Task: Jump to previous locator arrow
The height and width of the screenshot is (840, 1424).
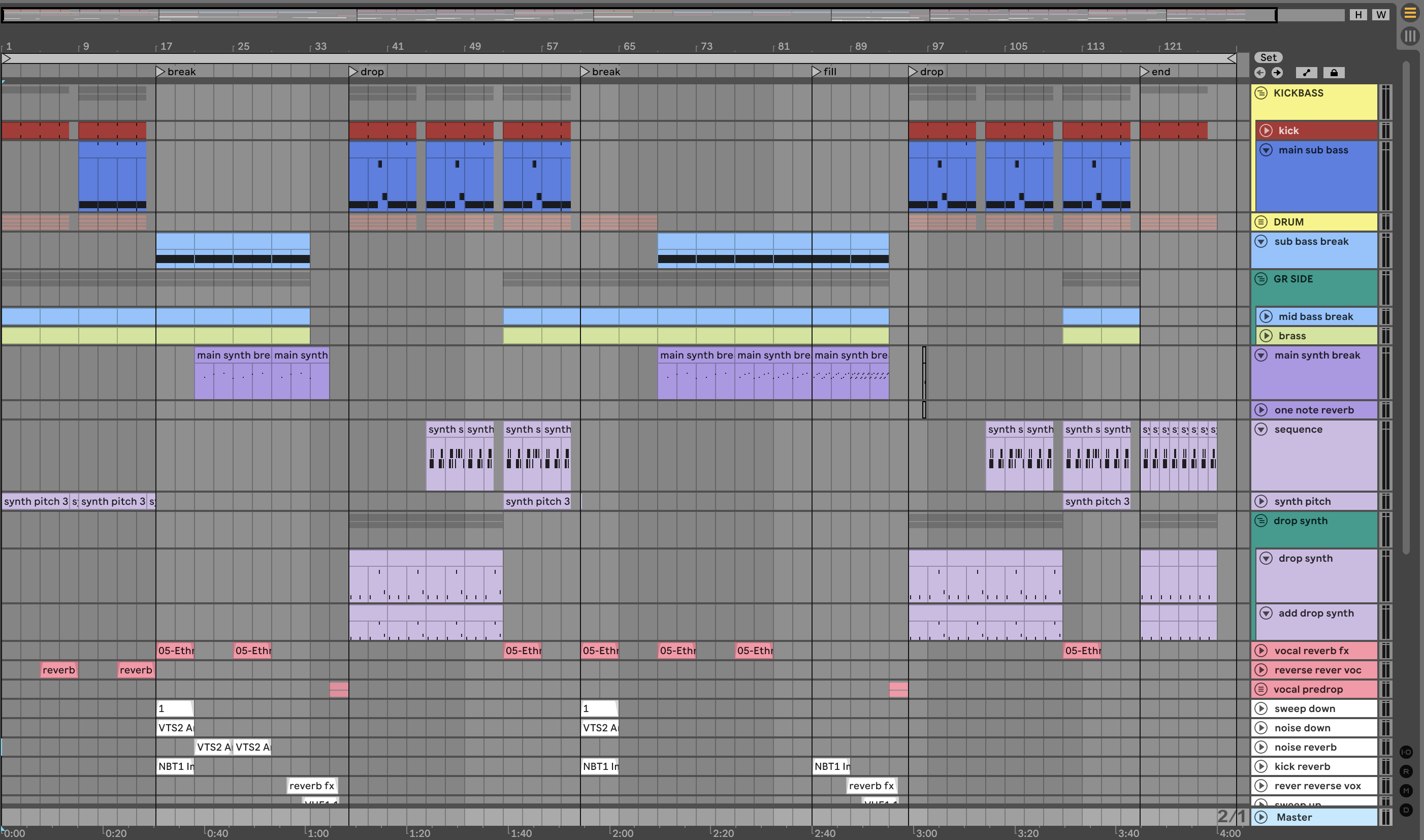Action: [x=1260, y=73]
